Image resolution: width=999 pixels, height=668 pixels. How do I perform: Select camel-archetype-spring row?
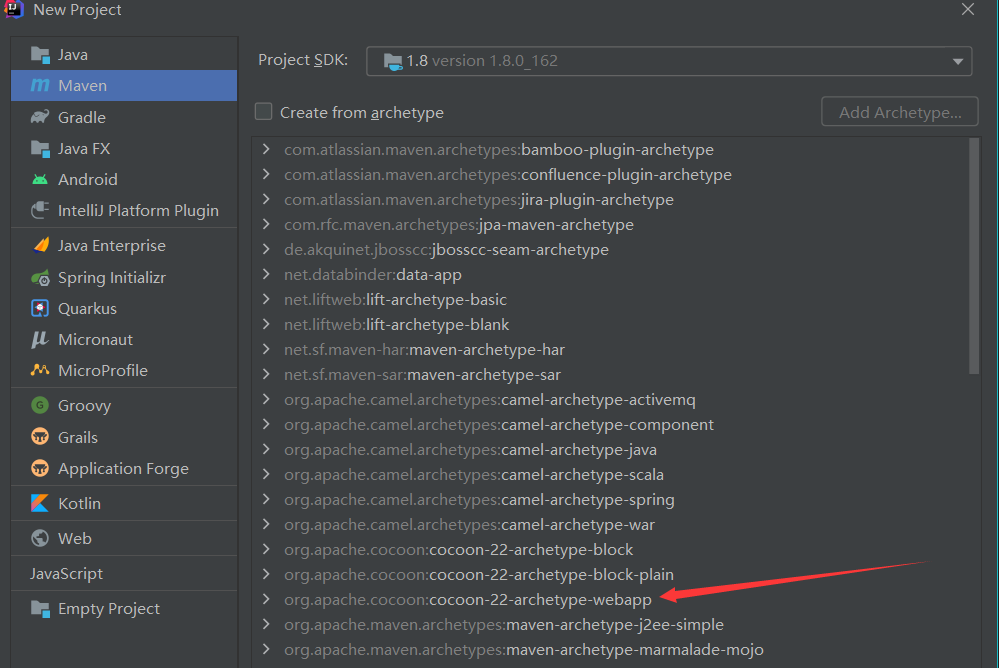(x=610, y=500)
